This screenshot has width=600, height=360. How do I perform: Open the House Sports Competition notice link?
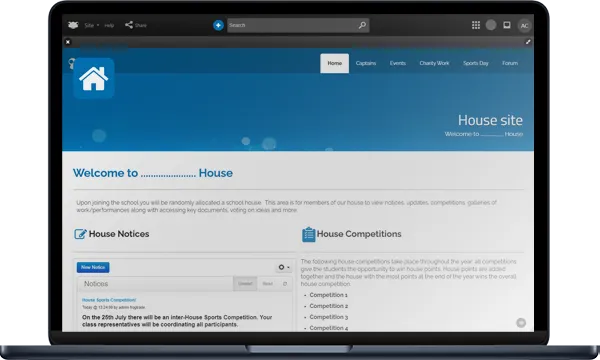pos(109,300)
